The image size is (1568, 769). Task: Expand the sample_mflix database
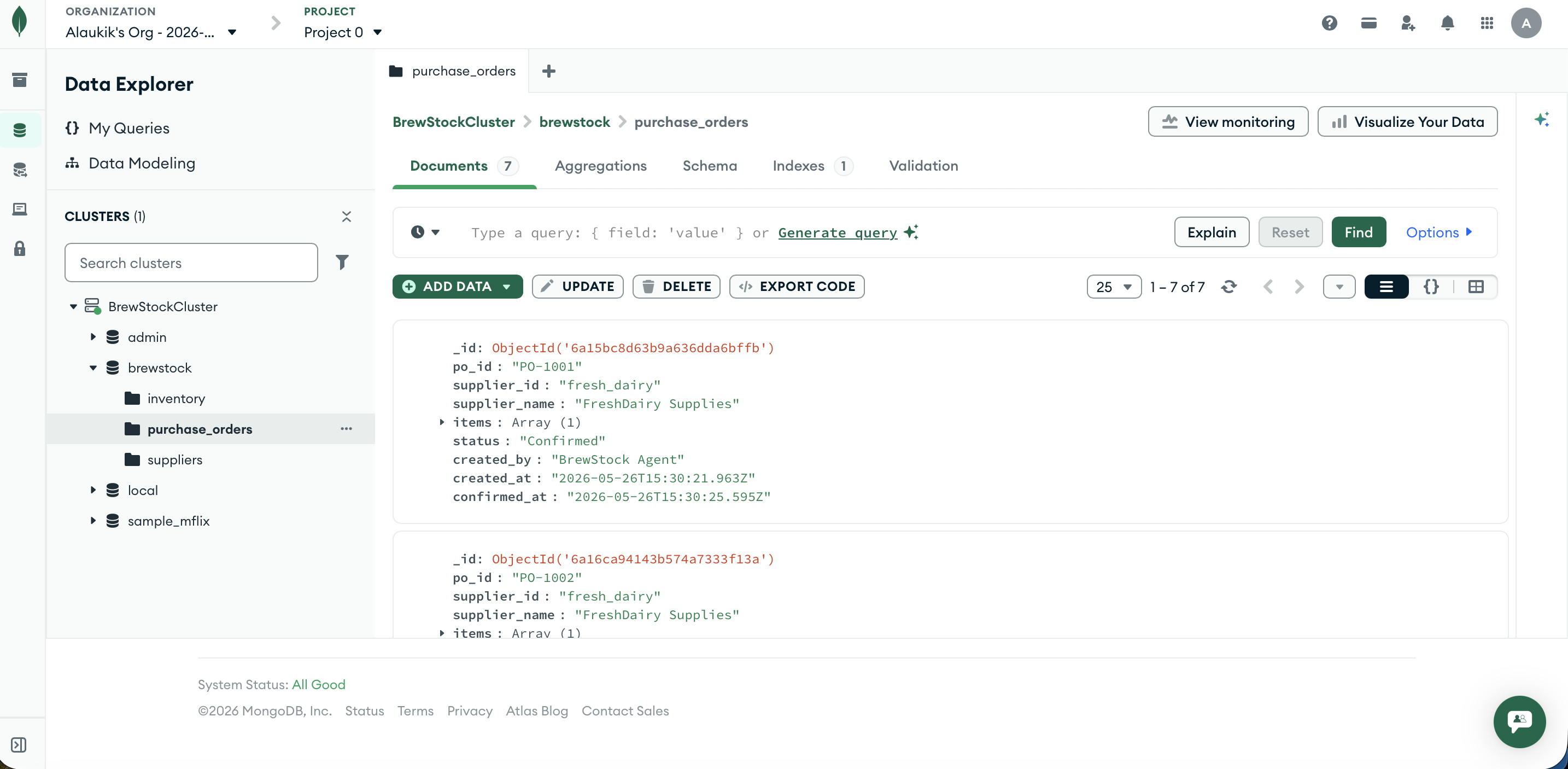click(x=93, y=521)
